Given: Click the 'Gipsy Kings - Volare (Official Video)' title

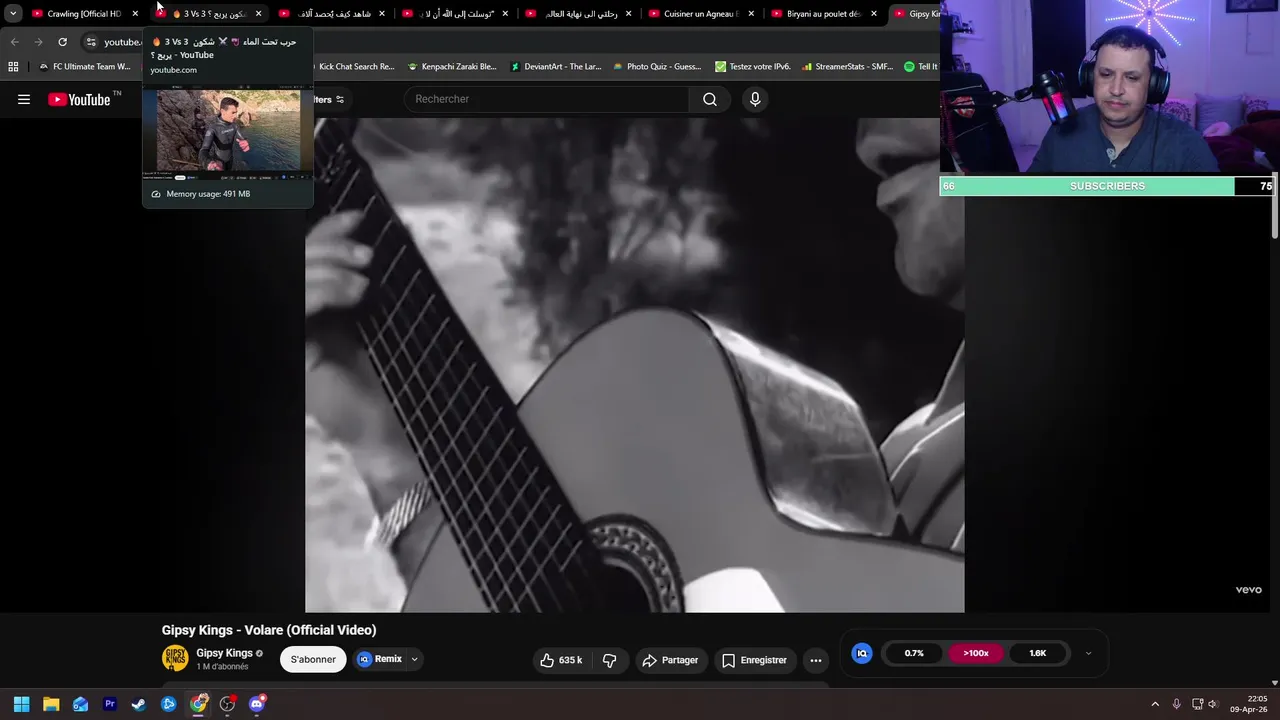Looking at the screenshot, I should coord(269,630).
